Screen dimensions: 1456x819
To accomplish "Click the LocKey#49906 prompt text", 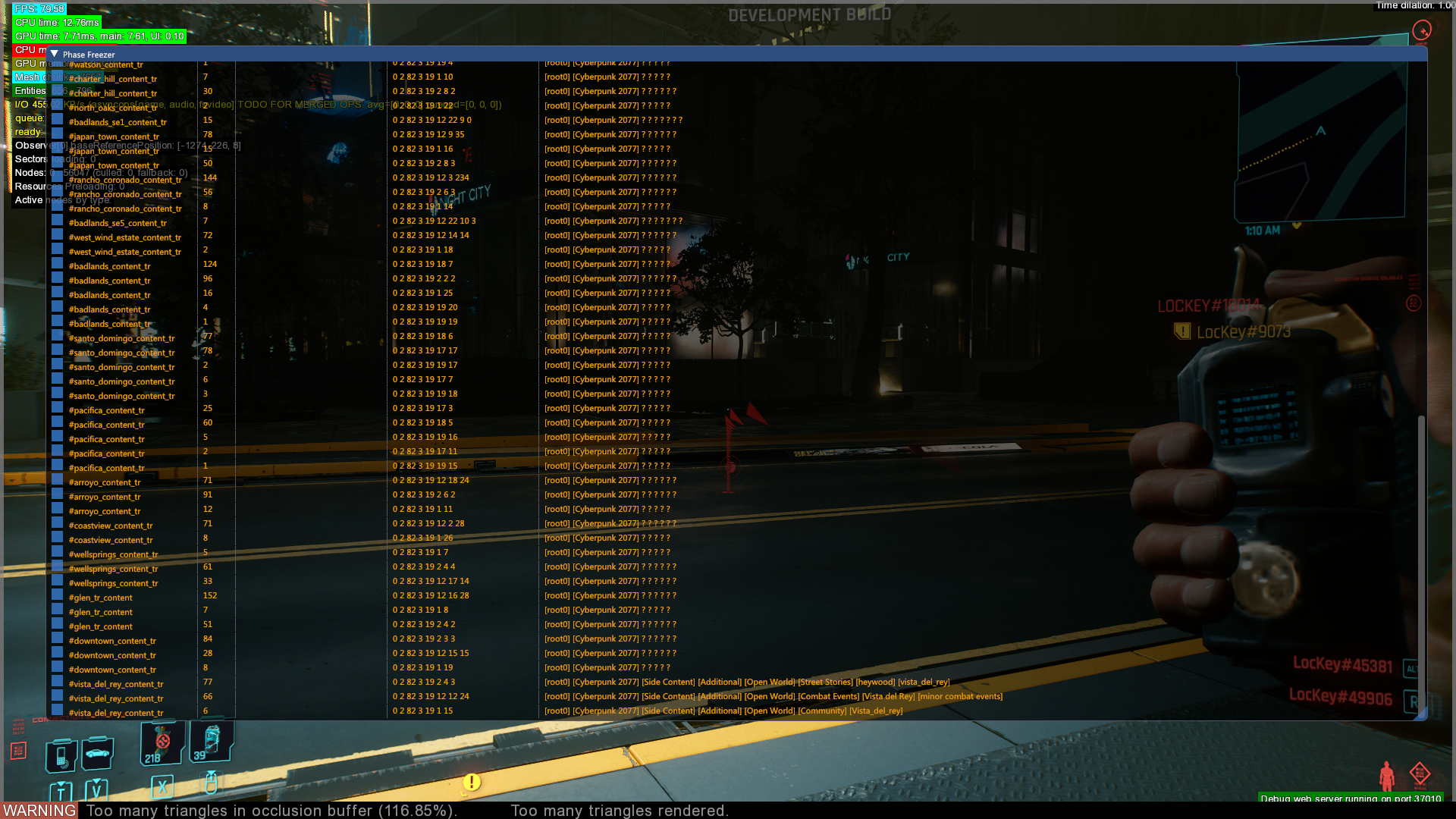I will (x=1341, y=696).
